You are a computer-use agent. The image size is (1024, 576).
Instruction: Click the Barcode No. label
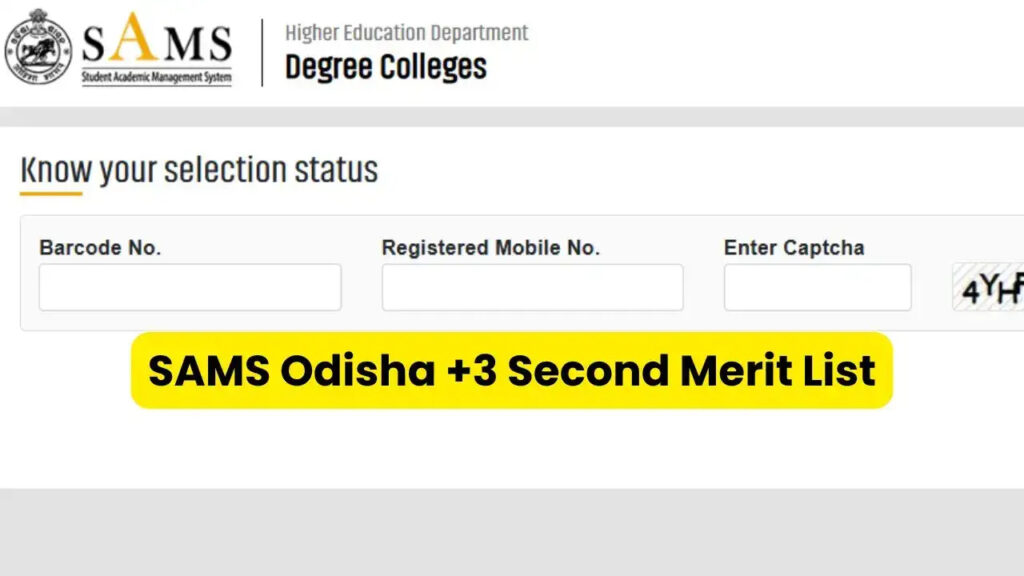coord(99,247)
